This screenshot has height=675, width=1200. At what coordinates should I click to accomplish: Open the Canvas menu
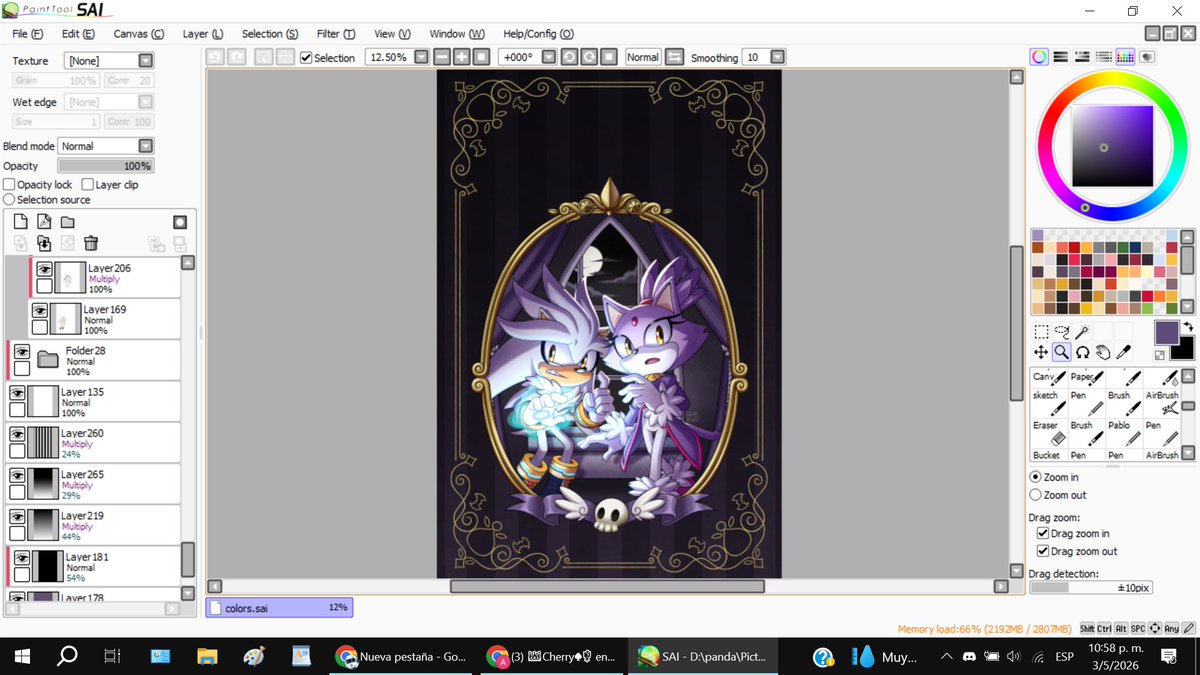tap(138, 34)
